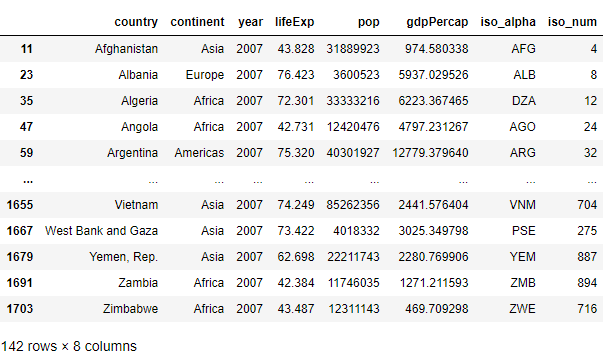Select Zambia's lifeExp value 42.384
613x360 pixels.
[296, 283]
